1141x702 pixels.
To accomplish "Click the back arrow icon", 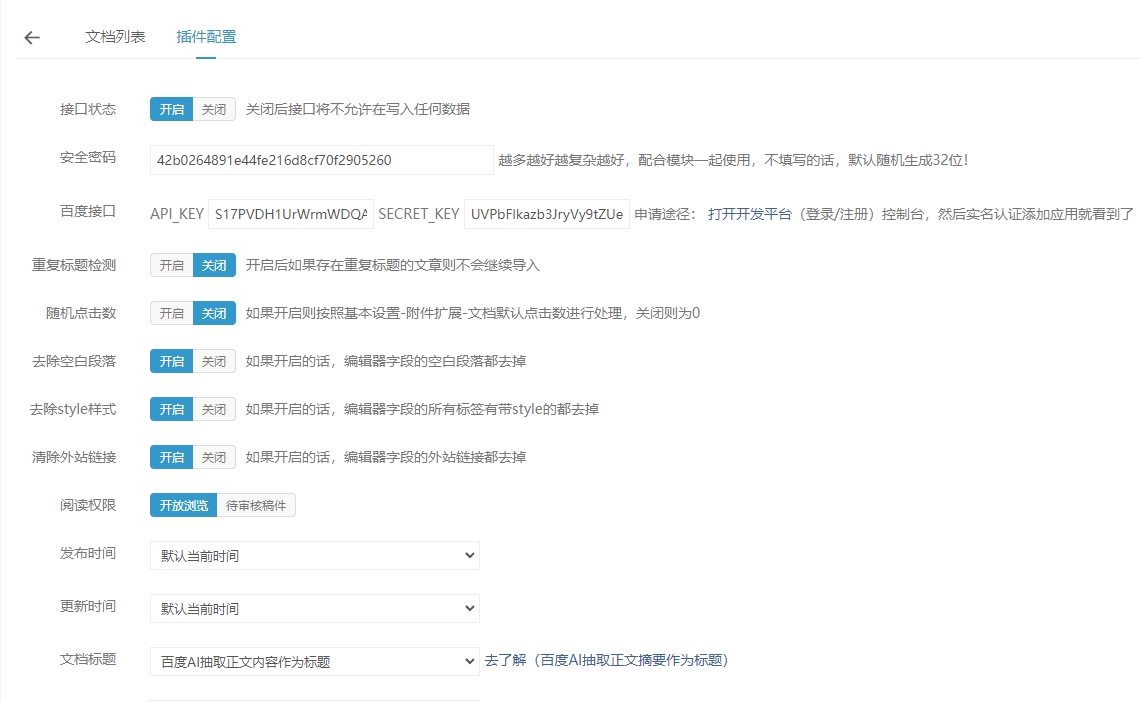I will click(x=32, y=38).
